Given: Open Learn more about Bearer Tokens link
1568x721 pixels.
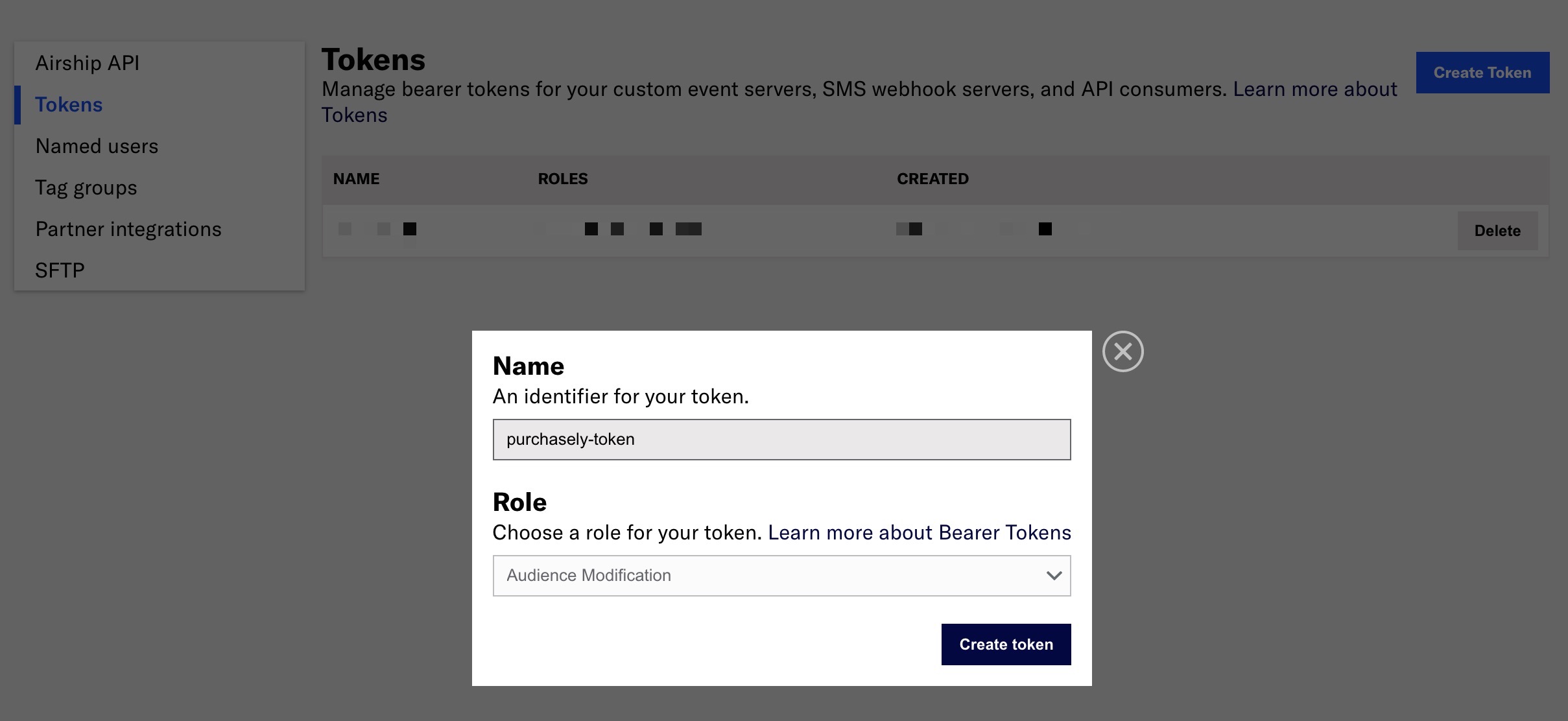Looking at the screenshot, I should coord(920,532).
